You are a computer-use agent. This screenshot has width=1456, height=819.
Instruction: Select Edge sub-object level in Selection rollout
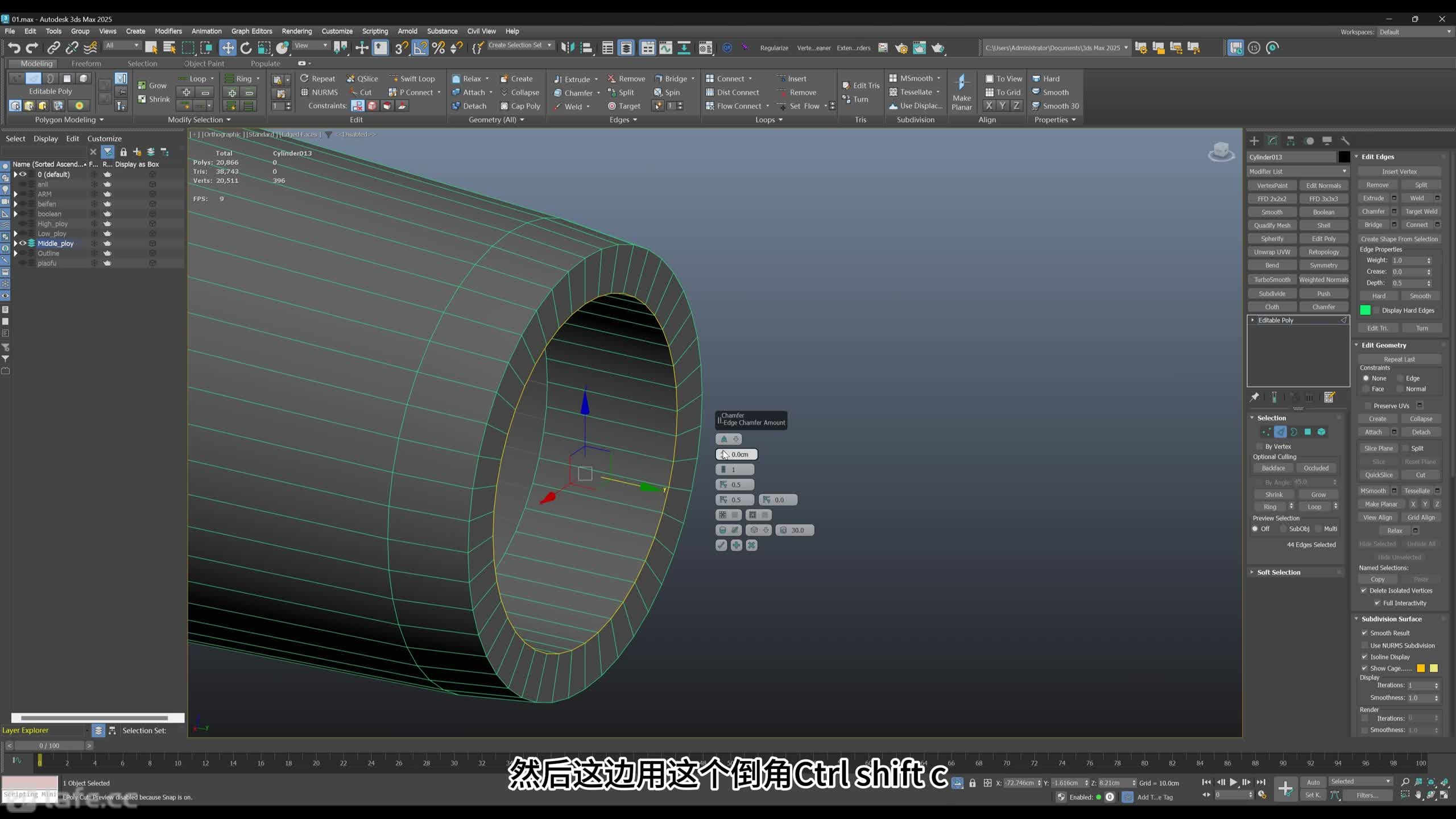tap(1280, 432)
